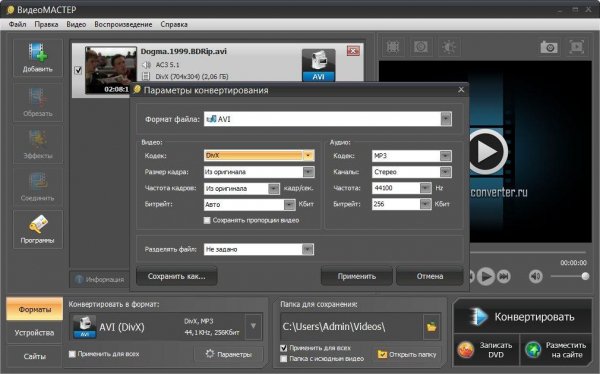The width and height of the screenshot is (600, 374).
Task: Click the crop icon above preview
Action: (393, 47)
